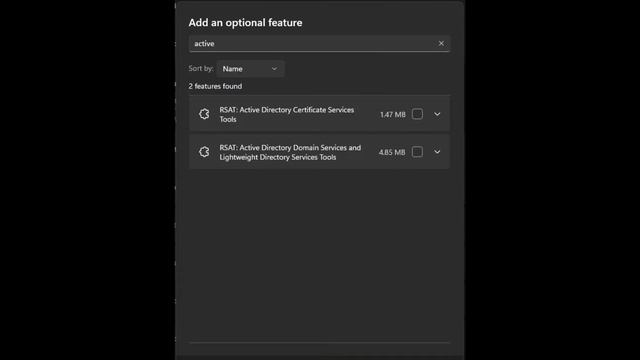
Task: Check RSAT Active Directory Domain Services Tools box
Action: [417, 152]
